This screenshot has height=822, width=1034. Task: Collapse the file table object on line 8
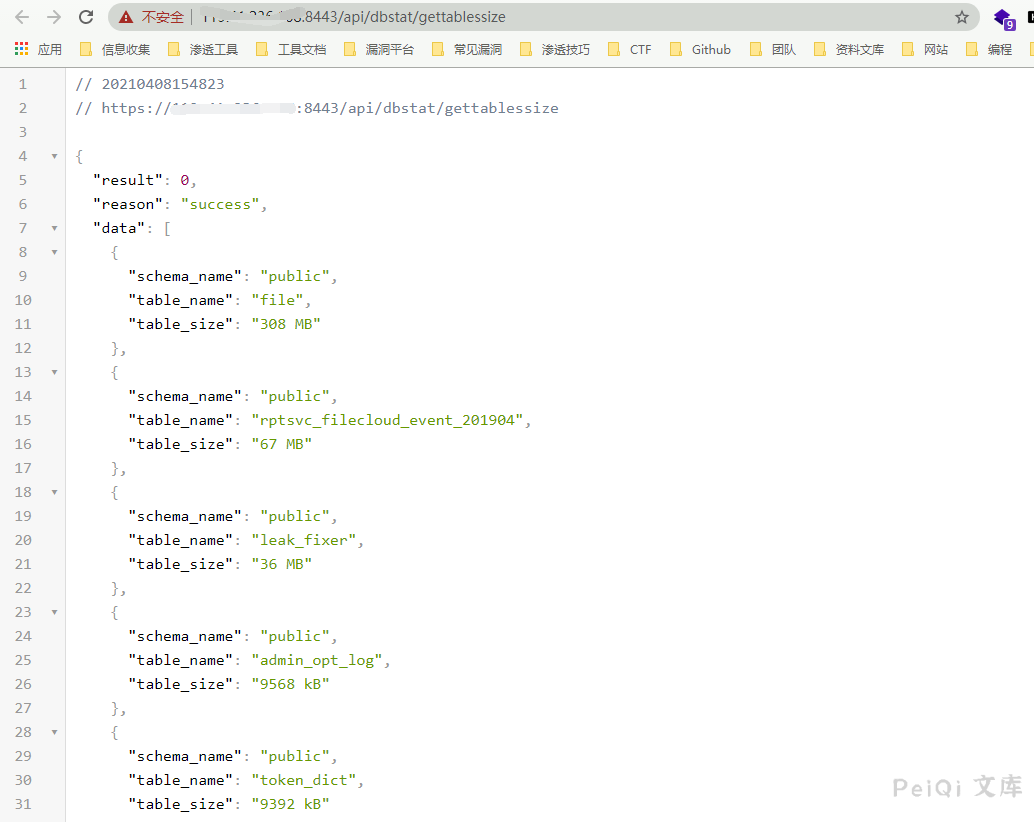[54, 252]
